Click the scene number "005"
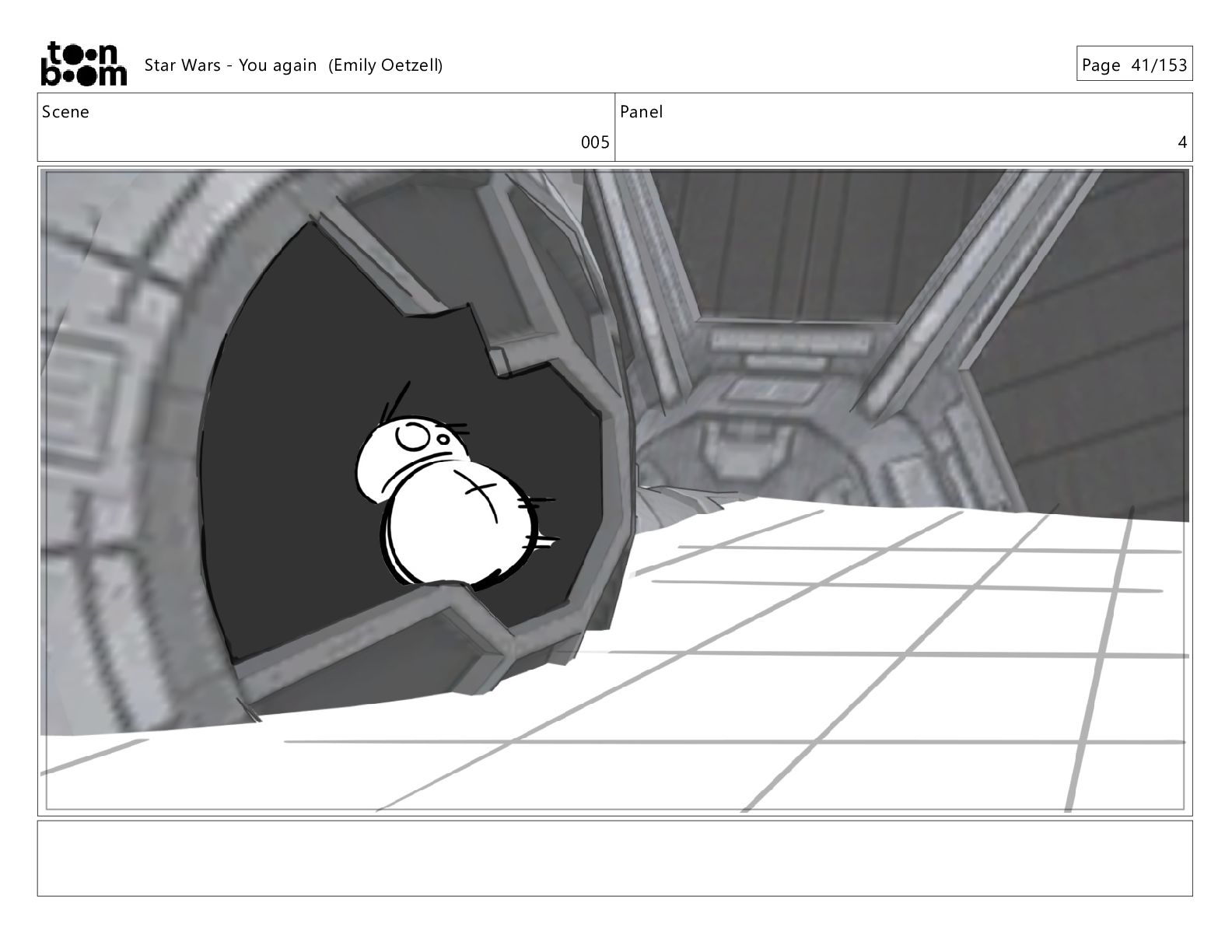Screen dimensions: 1232x952 coord(595,142)
